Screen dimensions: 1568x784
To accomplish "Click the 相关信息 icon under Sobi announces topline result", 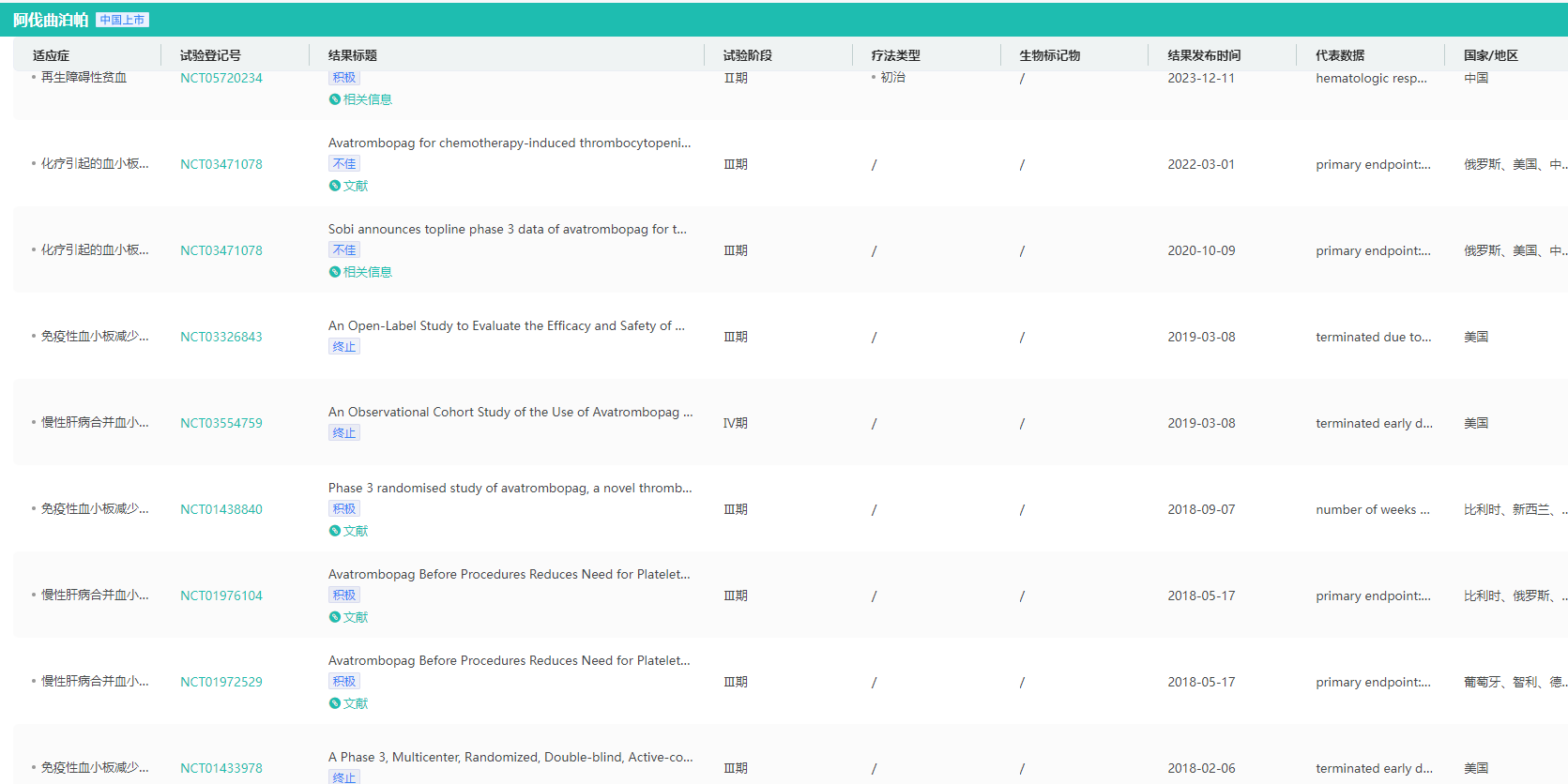I will point(334,272).
